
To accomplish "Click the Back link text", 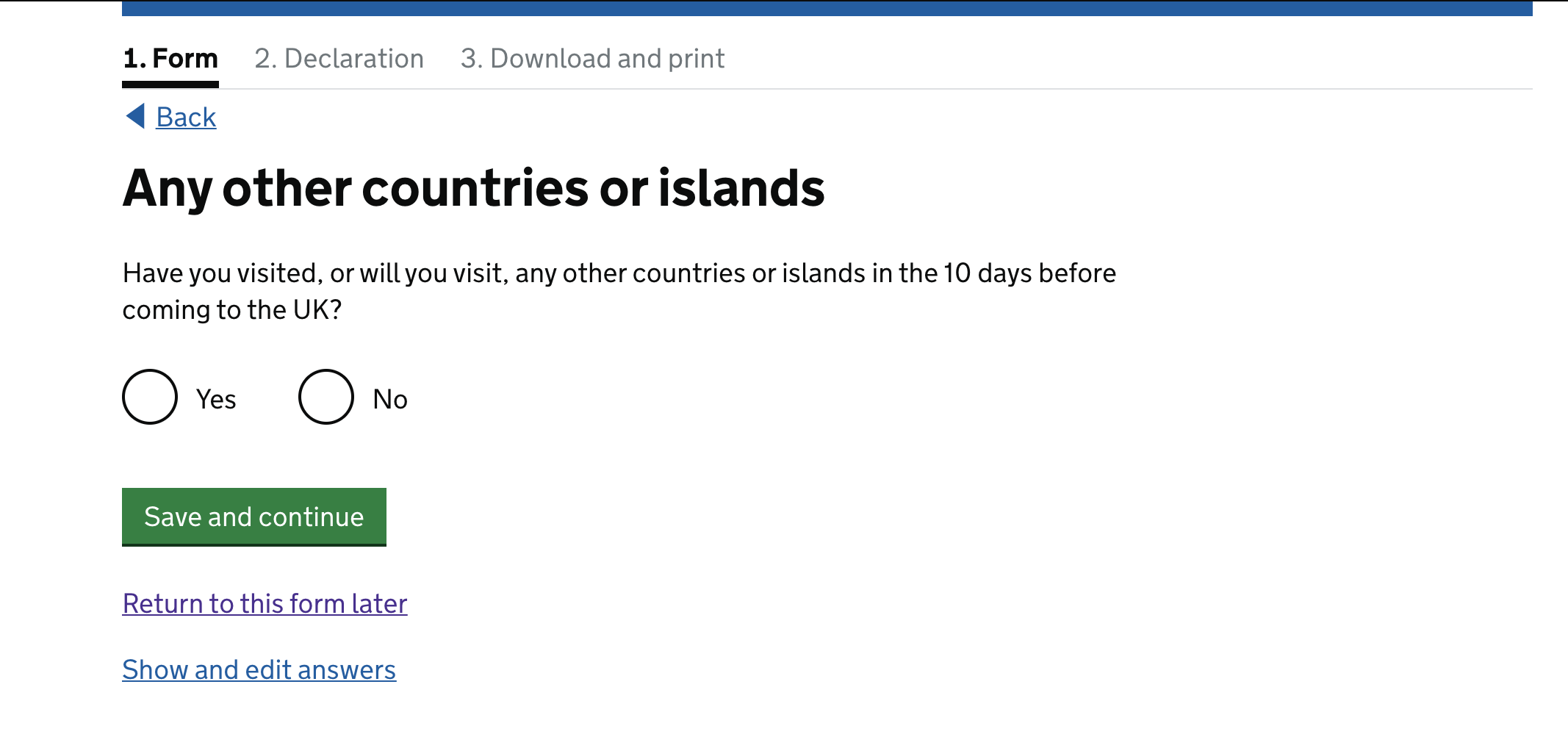I will click(x=186, y=118).
